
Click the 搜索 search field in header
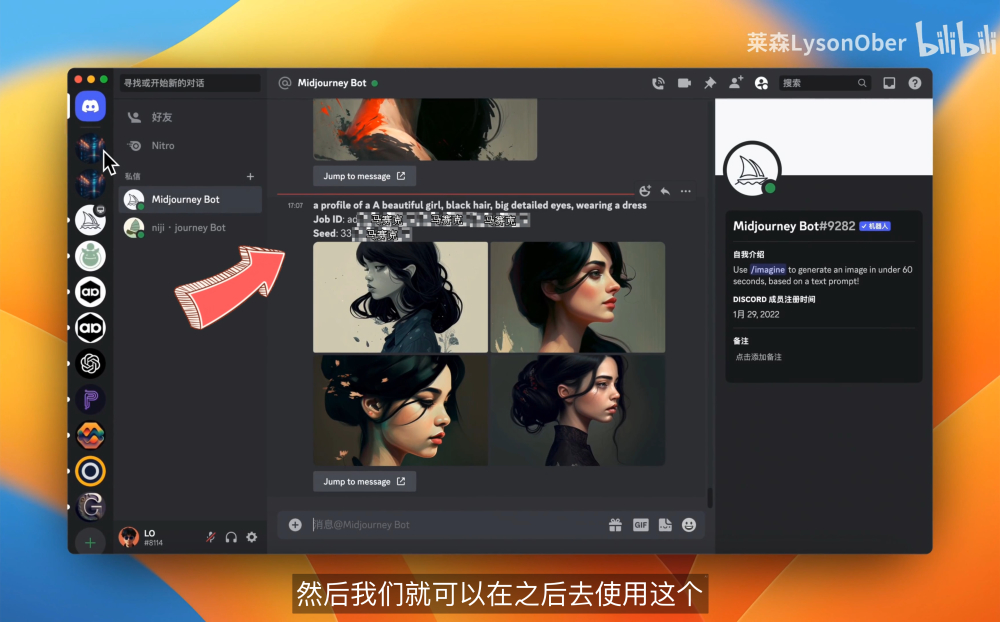click(824, 83)
